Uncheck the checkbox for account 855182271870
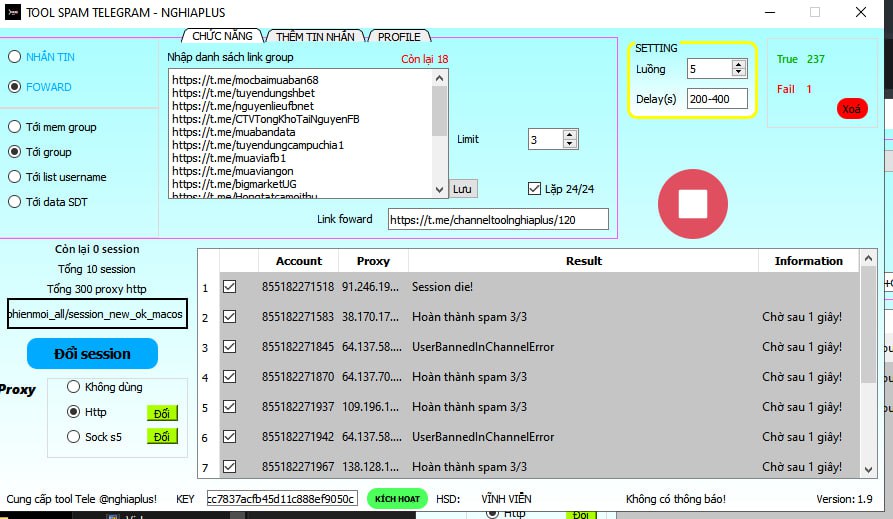The height and width of the screenshot is (519, 893). [x=230, y=377]
